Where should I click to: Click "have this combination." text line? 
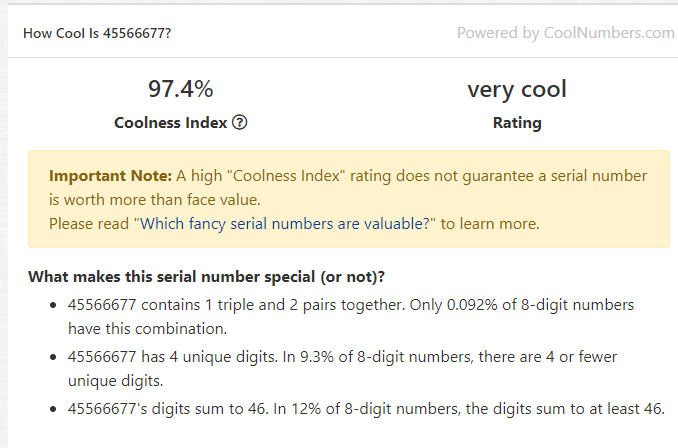[147, 329]
